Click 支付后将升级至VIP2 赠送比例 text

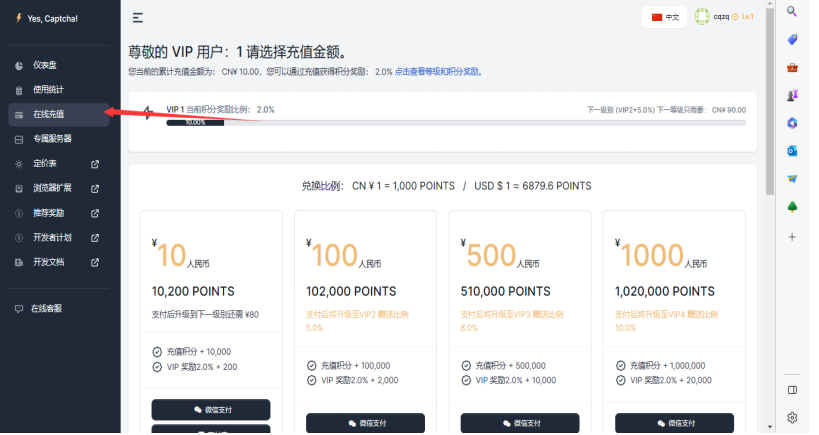[x=357, y=314]
